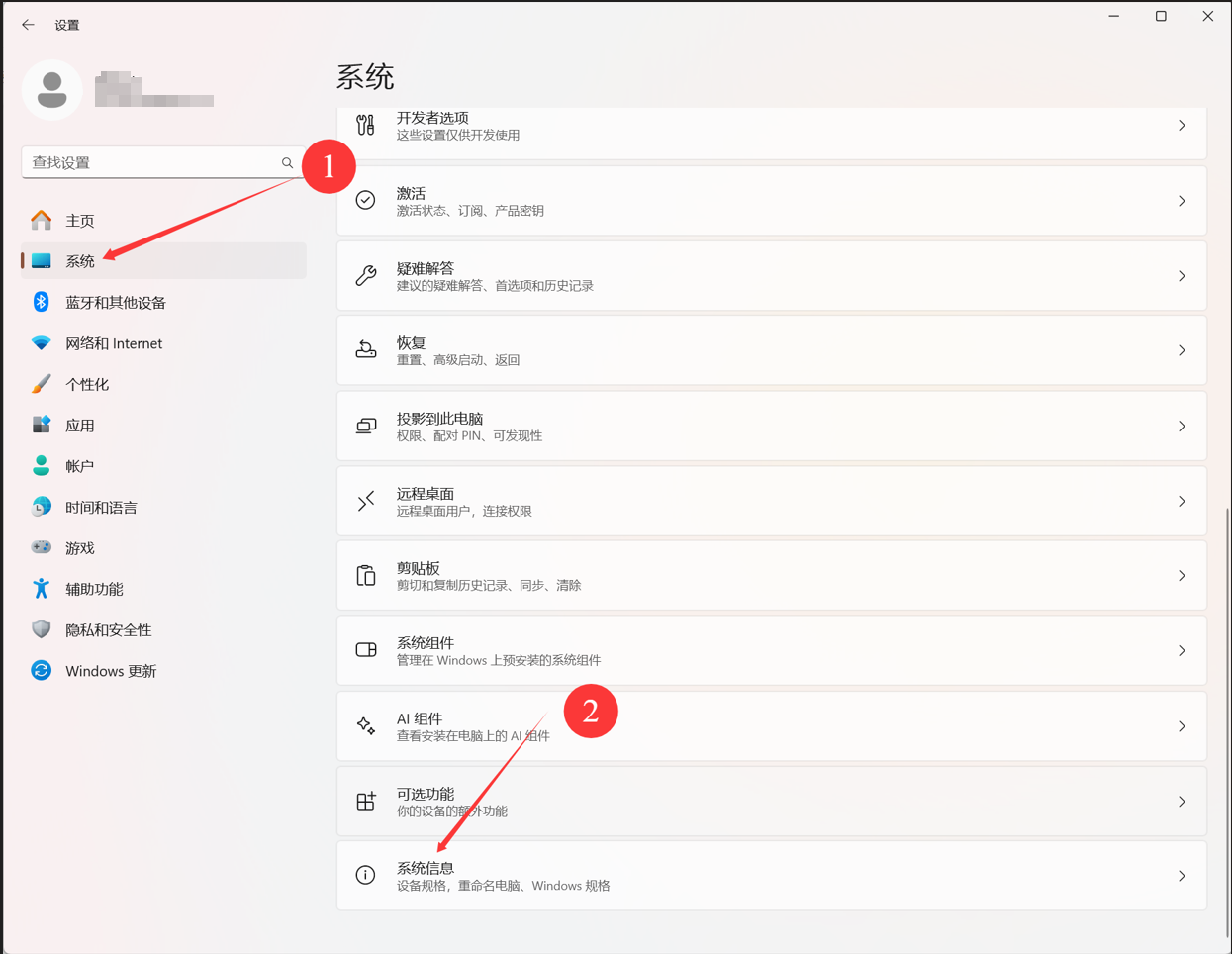Open 疑难解答 via its chevron arrow
Viewport: 1232px width, 954px height.
pos(1182,276)
